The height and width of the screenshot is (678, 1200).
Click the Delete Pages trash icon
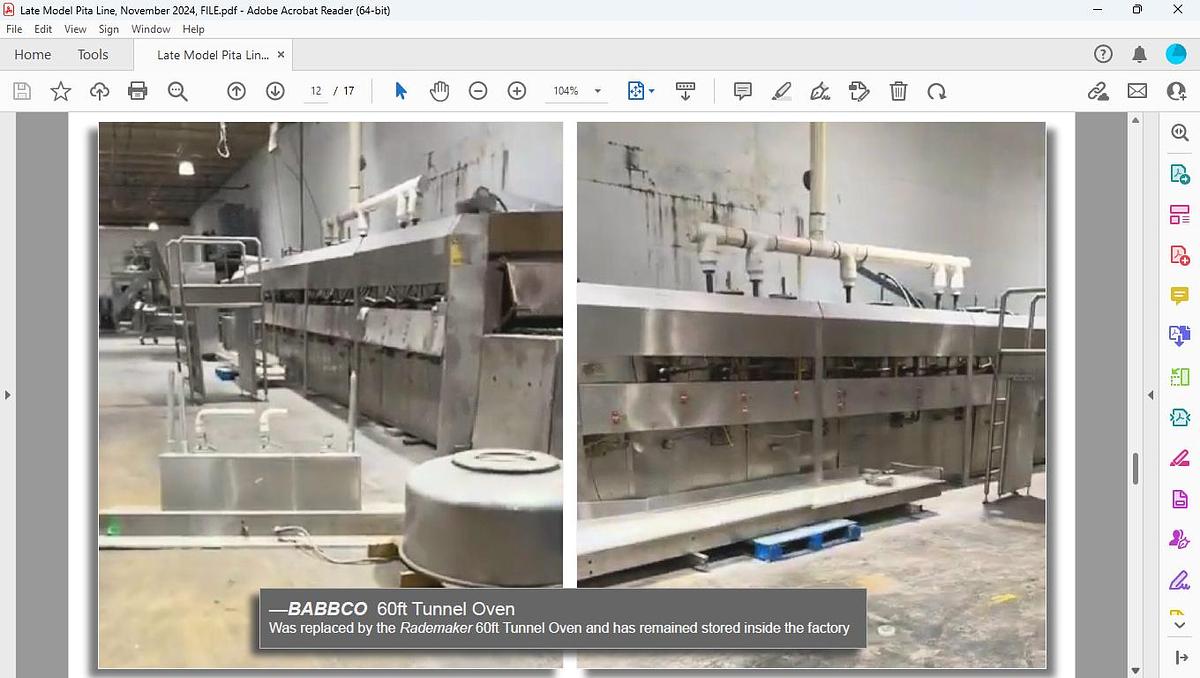coord(898,91)
